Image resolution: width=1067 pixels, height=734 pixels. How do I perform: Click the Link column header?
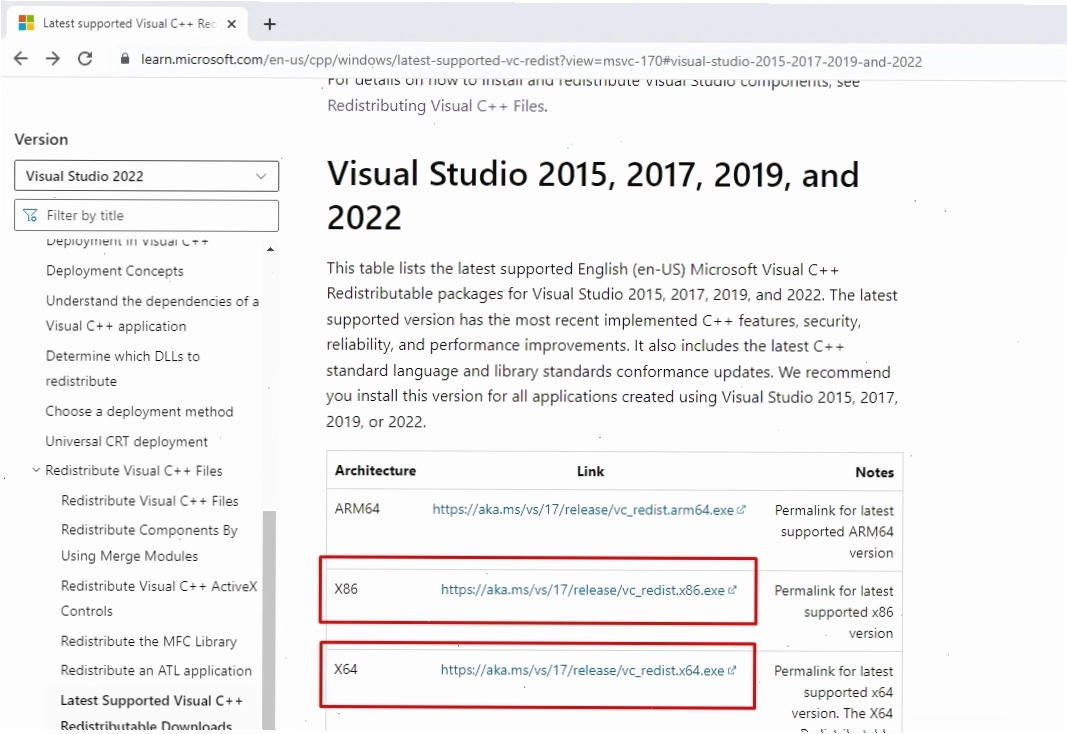click(591, 471)
